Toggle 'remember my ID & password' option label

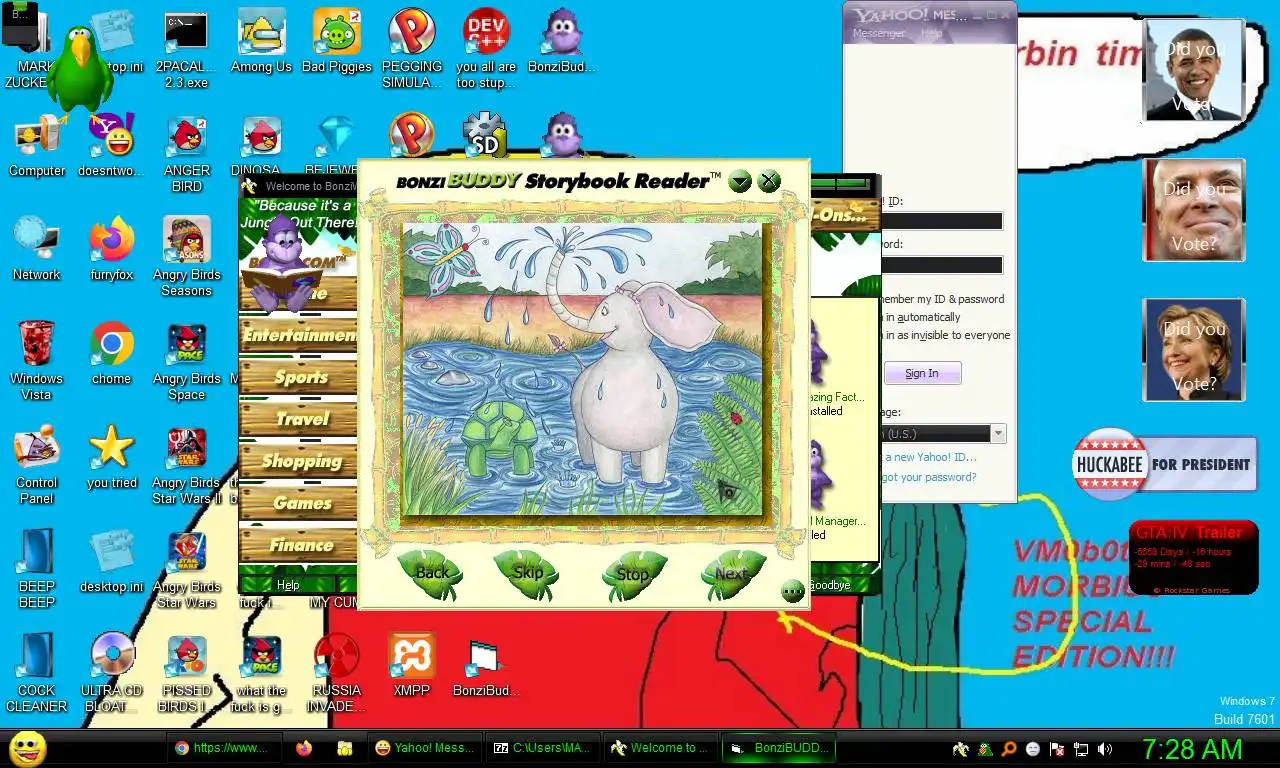click(942, 299)
